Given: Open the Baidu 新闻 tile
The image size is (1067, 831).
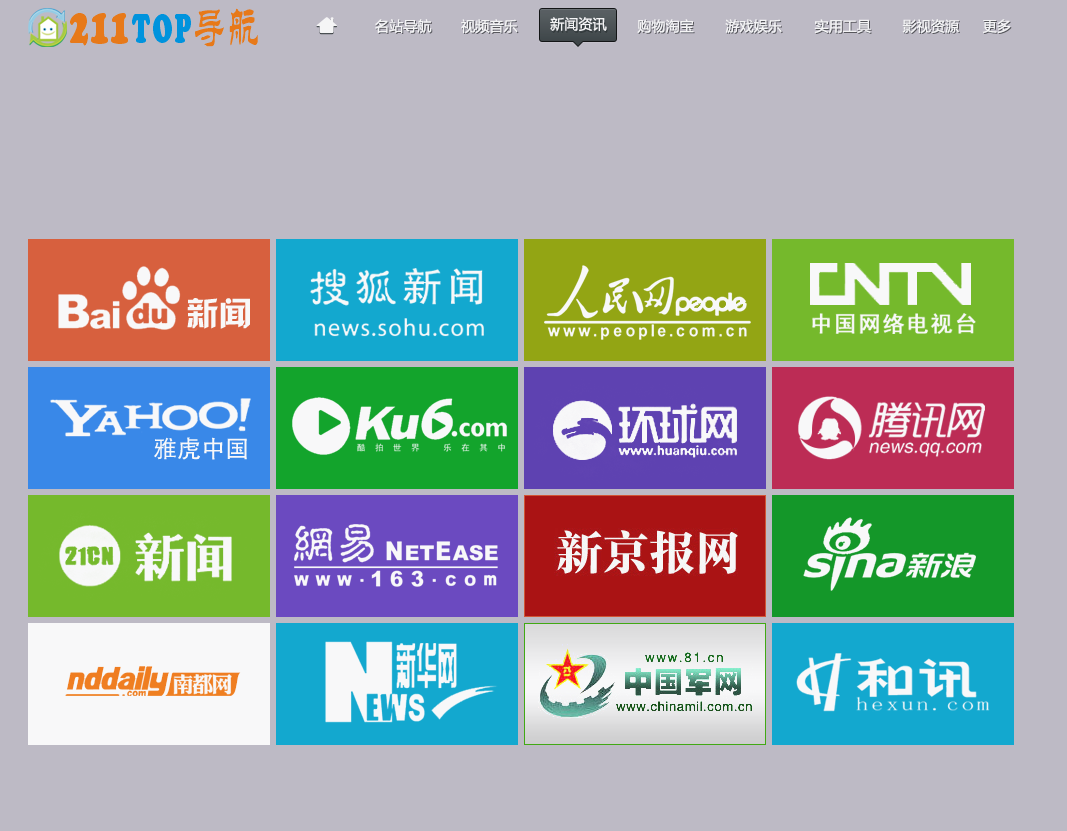Looking at the screenshot, I should pos(149,300).
